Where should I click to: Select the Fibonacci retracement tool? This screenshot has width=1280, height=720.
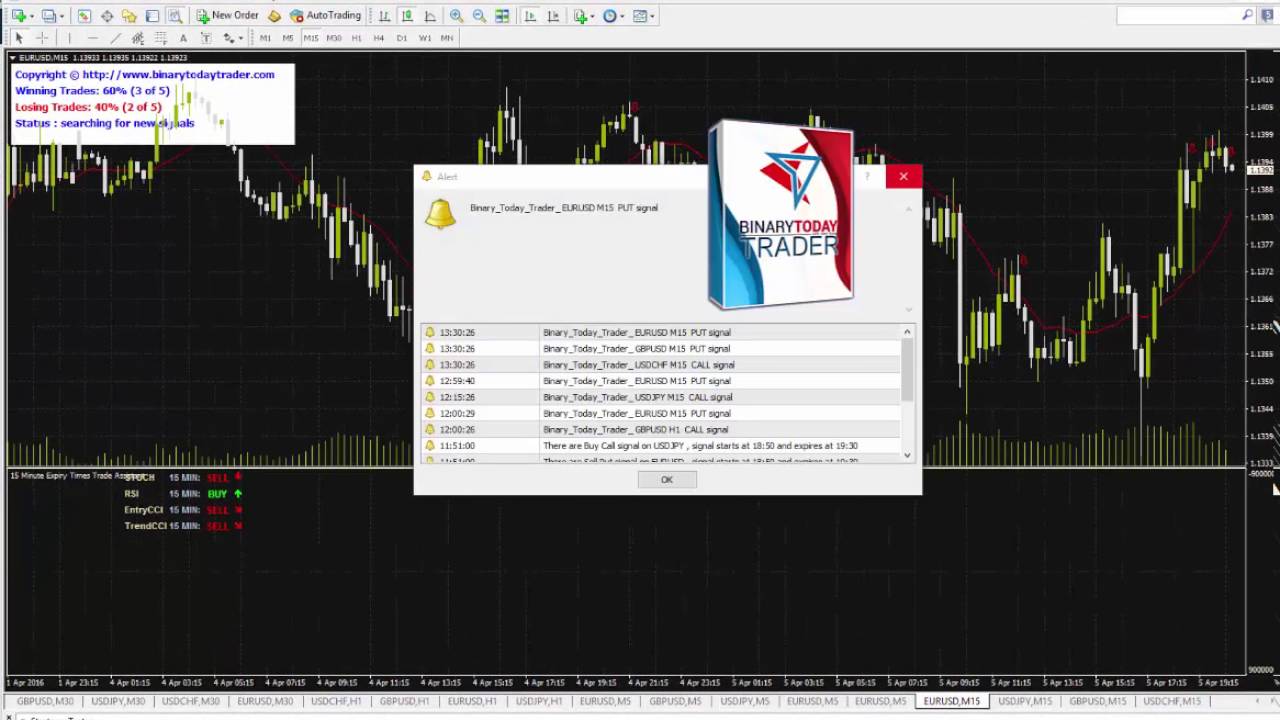click(160, 38)
